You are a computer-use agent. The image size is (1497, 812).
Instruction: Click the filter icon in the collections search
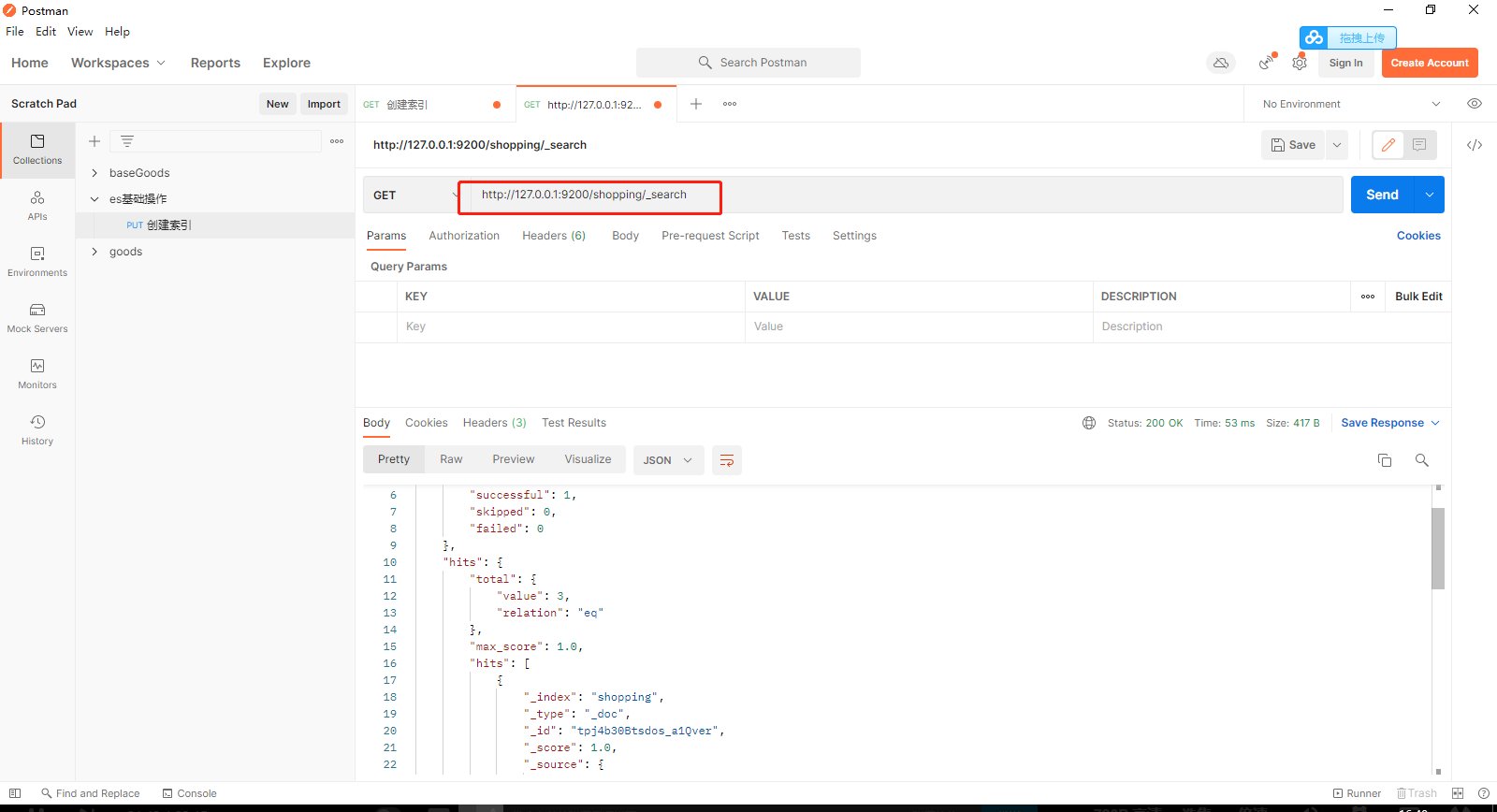[127, 141]
